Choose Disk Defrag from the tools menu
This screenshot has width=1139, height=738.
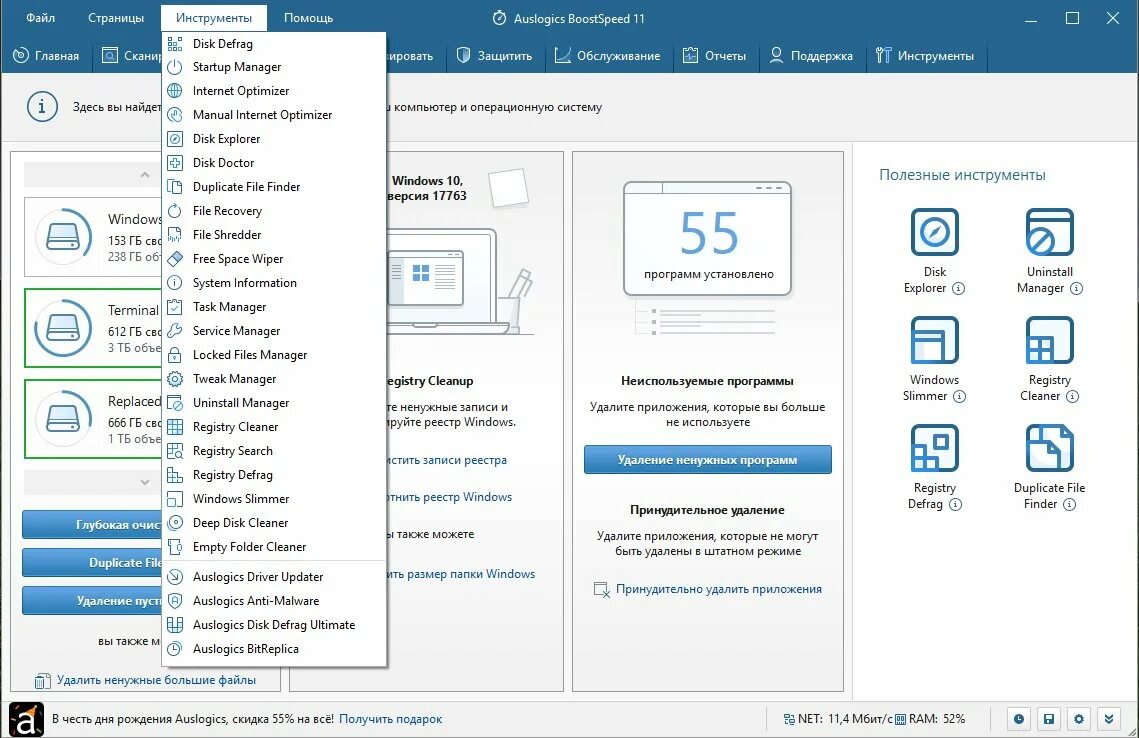[x=273, y=44]
